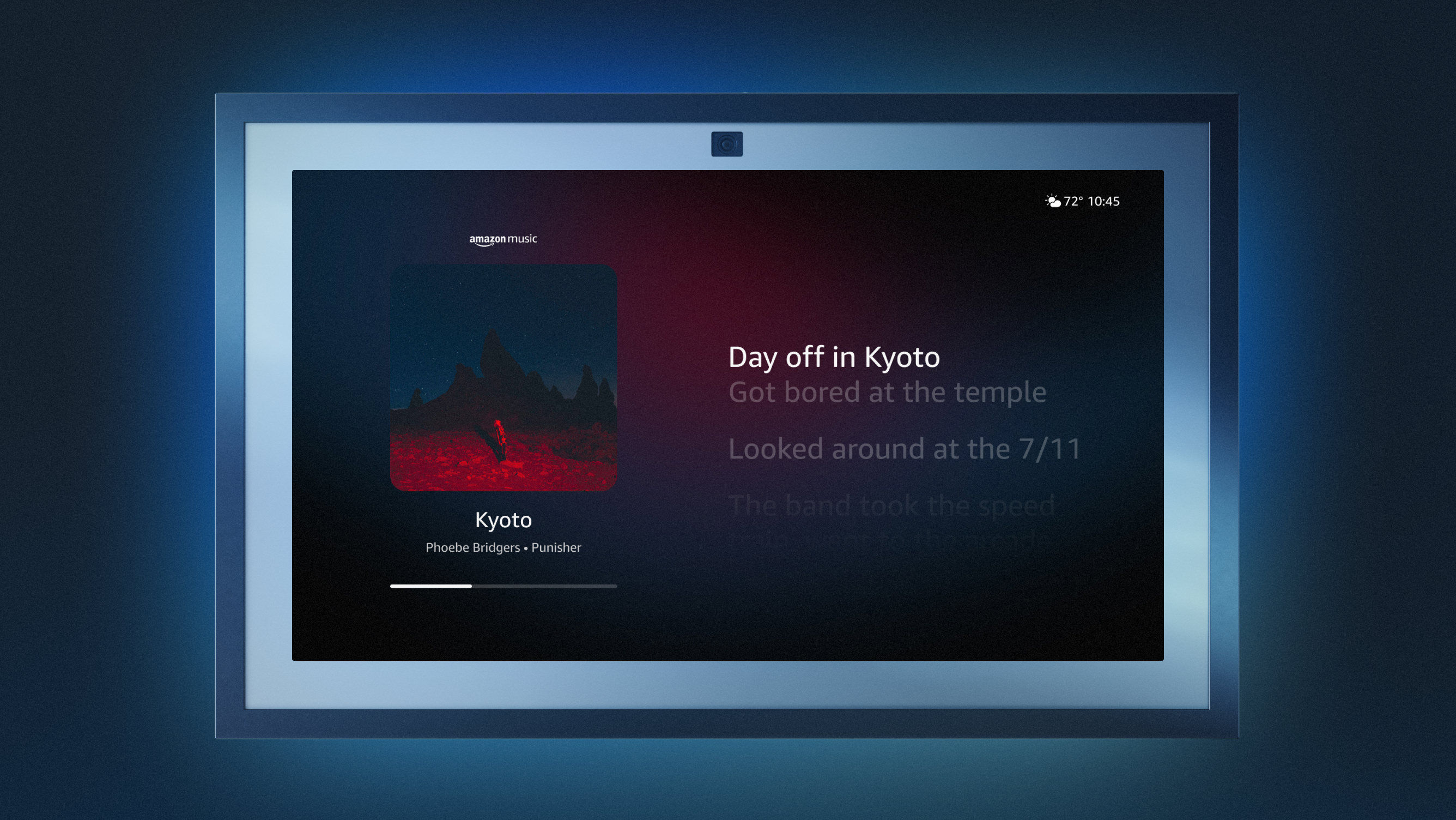Open artist Phoebe Bridgers
Screen dimensions: 1456x820
tap(472, 547)
